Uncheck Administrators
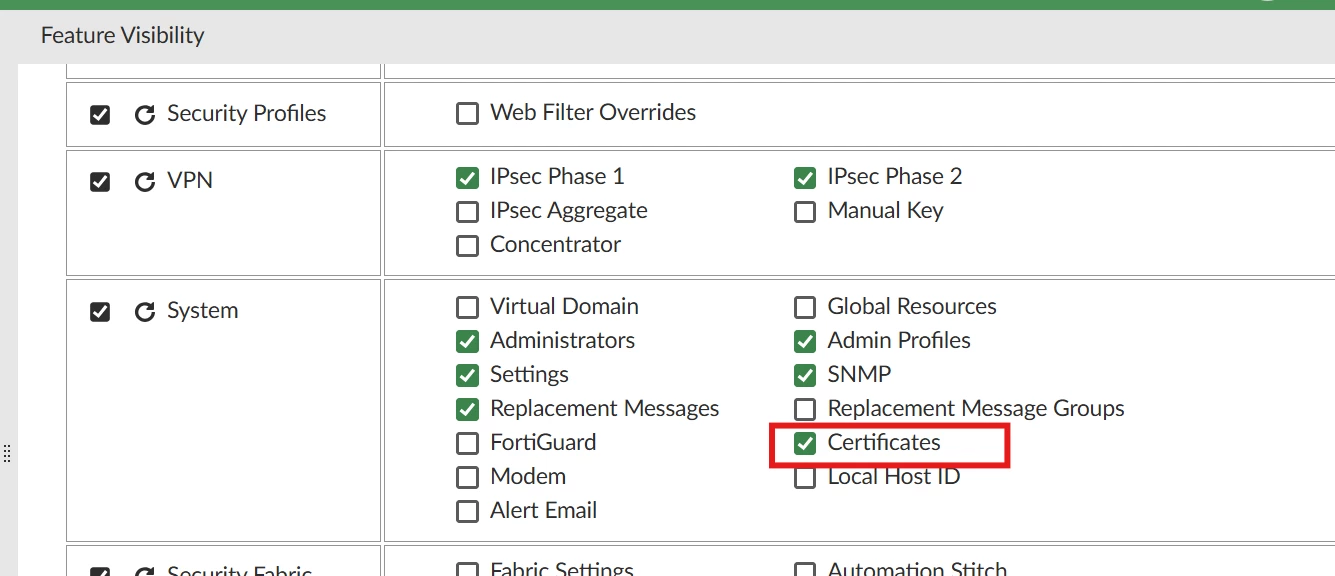This screenshot has width=1335, height=576. click(x=467, y=341)
